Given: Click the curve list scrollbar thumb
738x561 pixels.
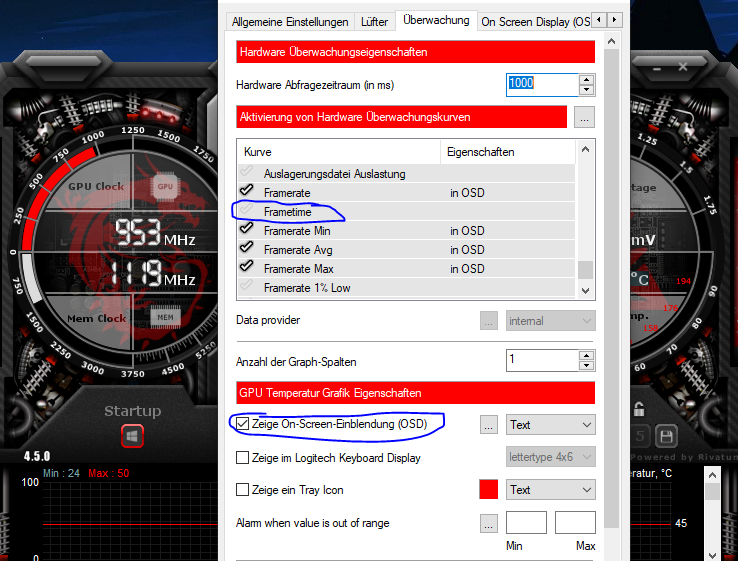Looking at the screenshot, I should [585, 270].
